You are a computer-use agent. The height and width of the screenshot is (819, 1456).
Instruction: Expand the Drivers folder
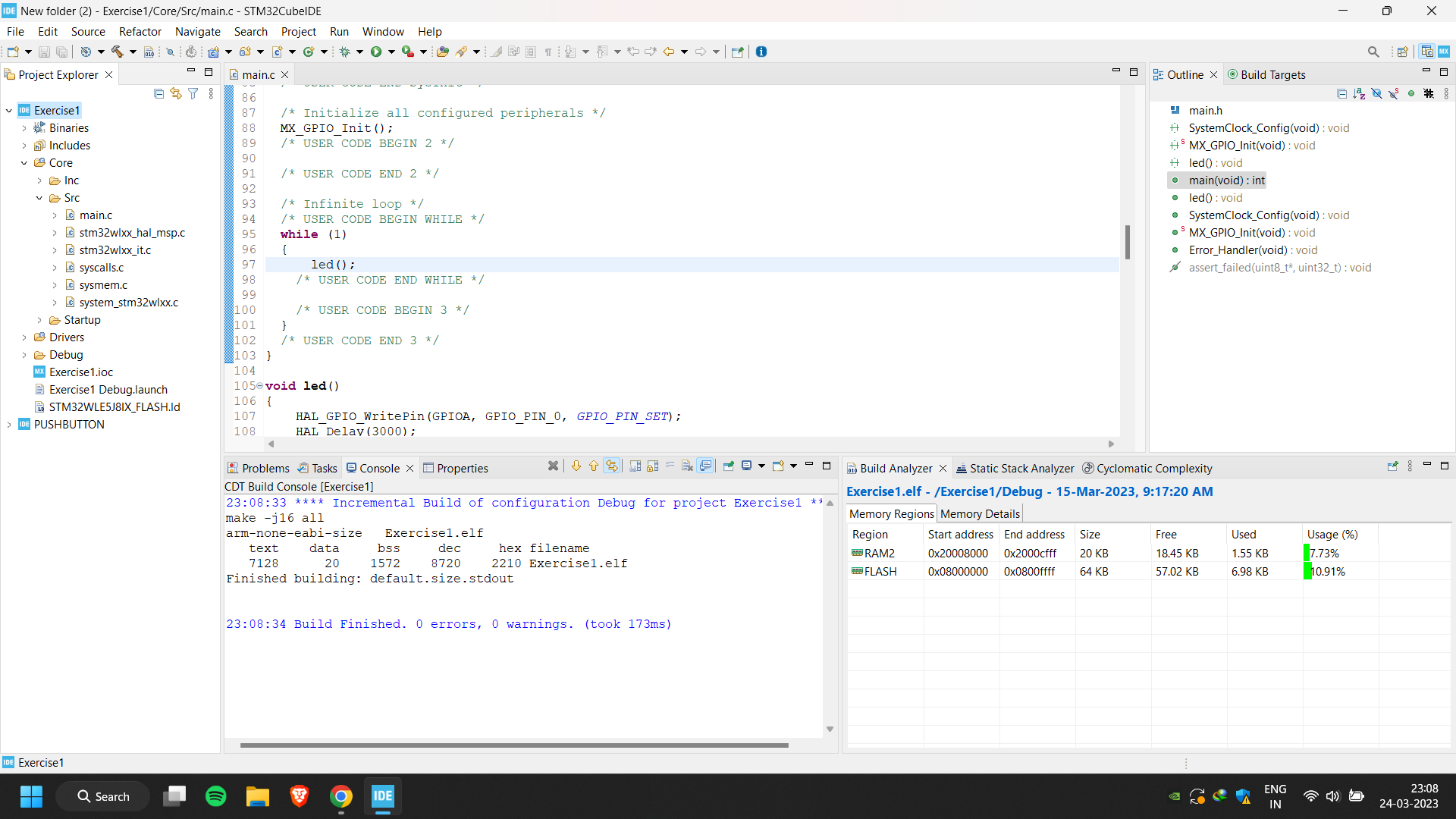tap(24, 337)
